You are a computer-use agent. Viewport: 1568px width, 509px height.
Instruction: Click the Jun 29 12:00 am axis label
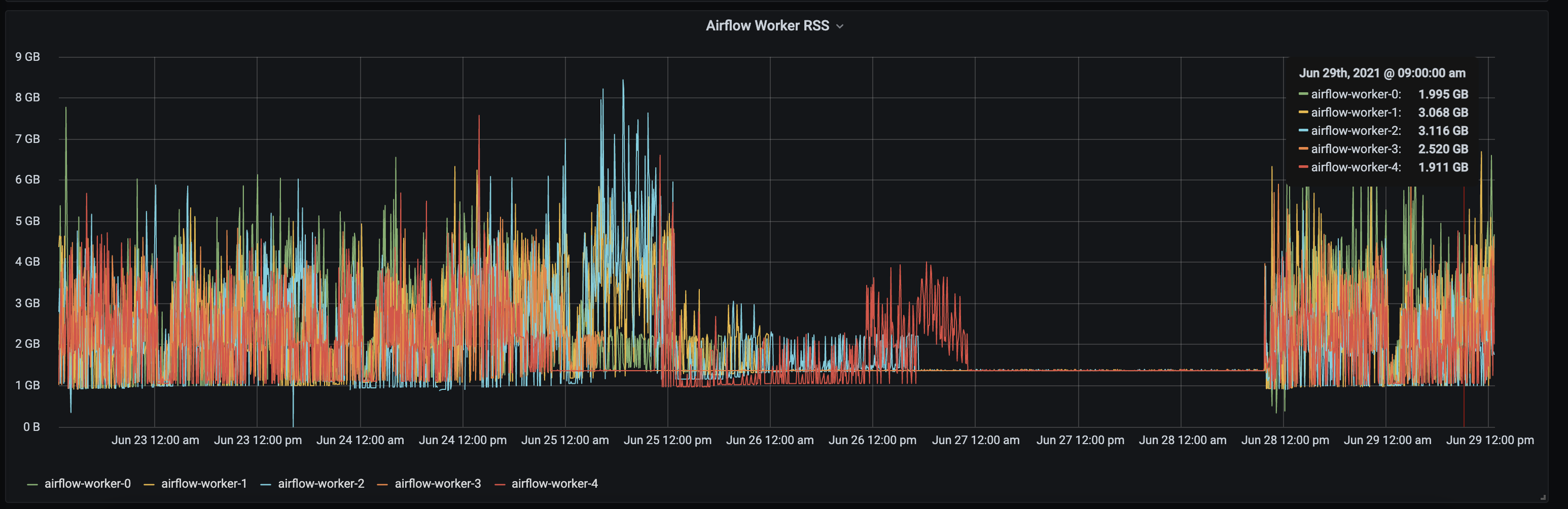pyautogui.click(x=1387, y=440)
